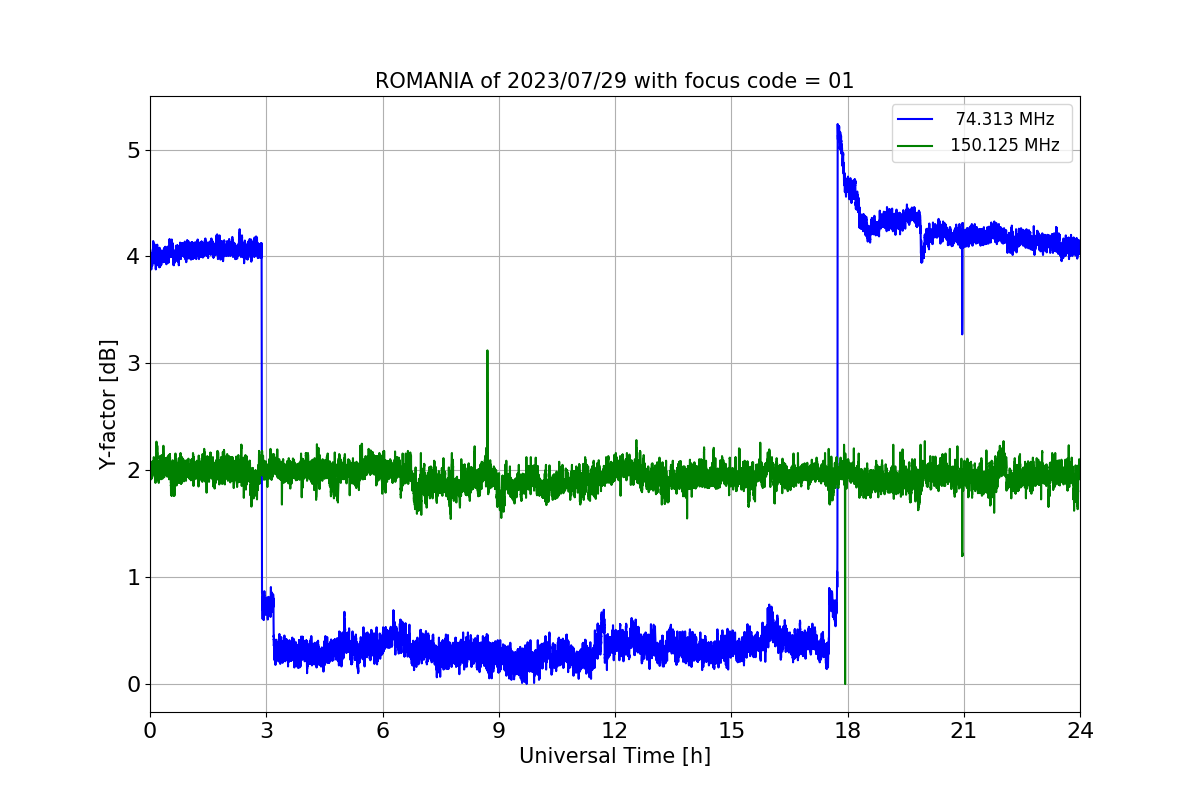Click the blue peak above 5 dB
This screenshot has width=1200, height=800.
pyautogui.click(x=838, y=127)
